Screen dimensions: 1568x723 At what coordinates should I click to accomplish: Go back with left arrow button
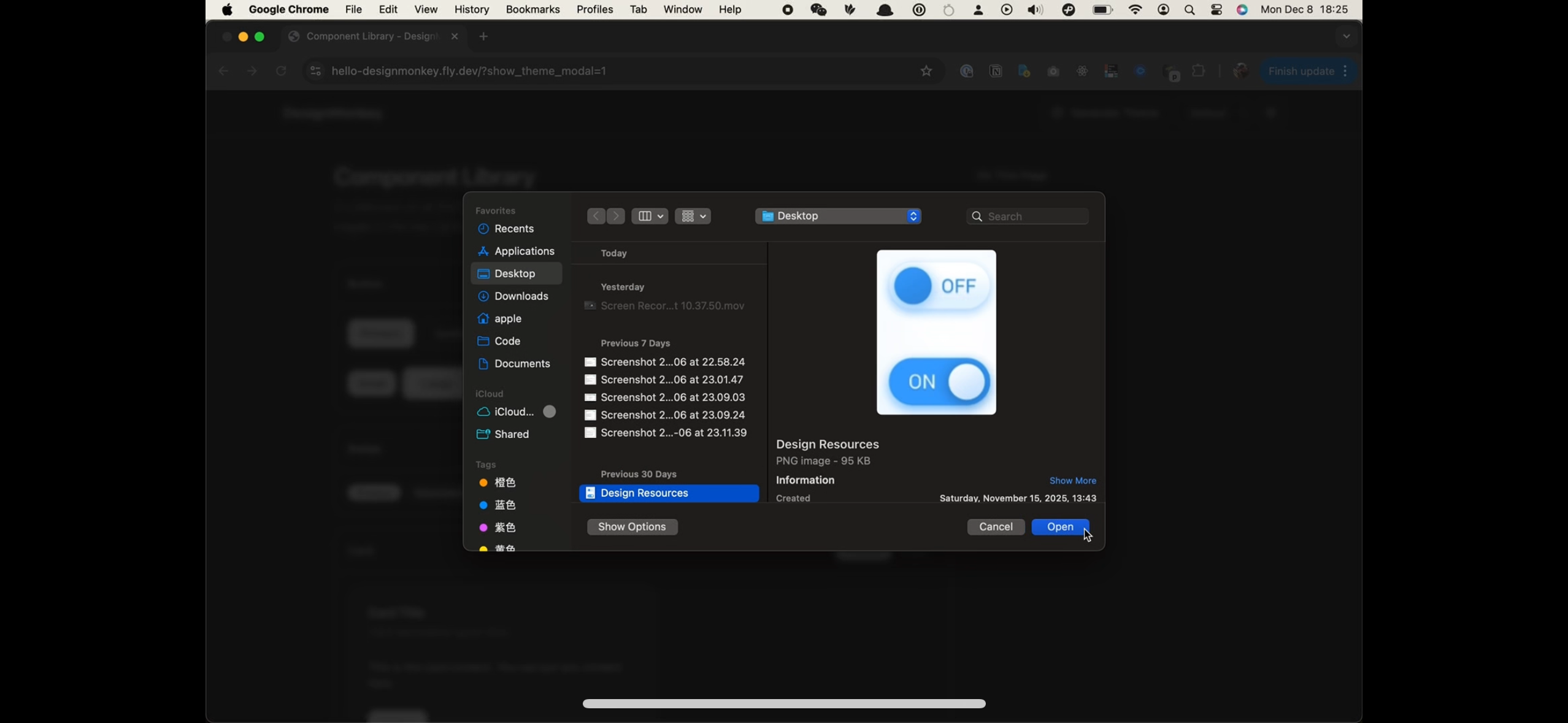tap(596, 216)
